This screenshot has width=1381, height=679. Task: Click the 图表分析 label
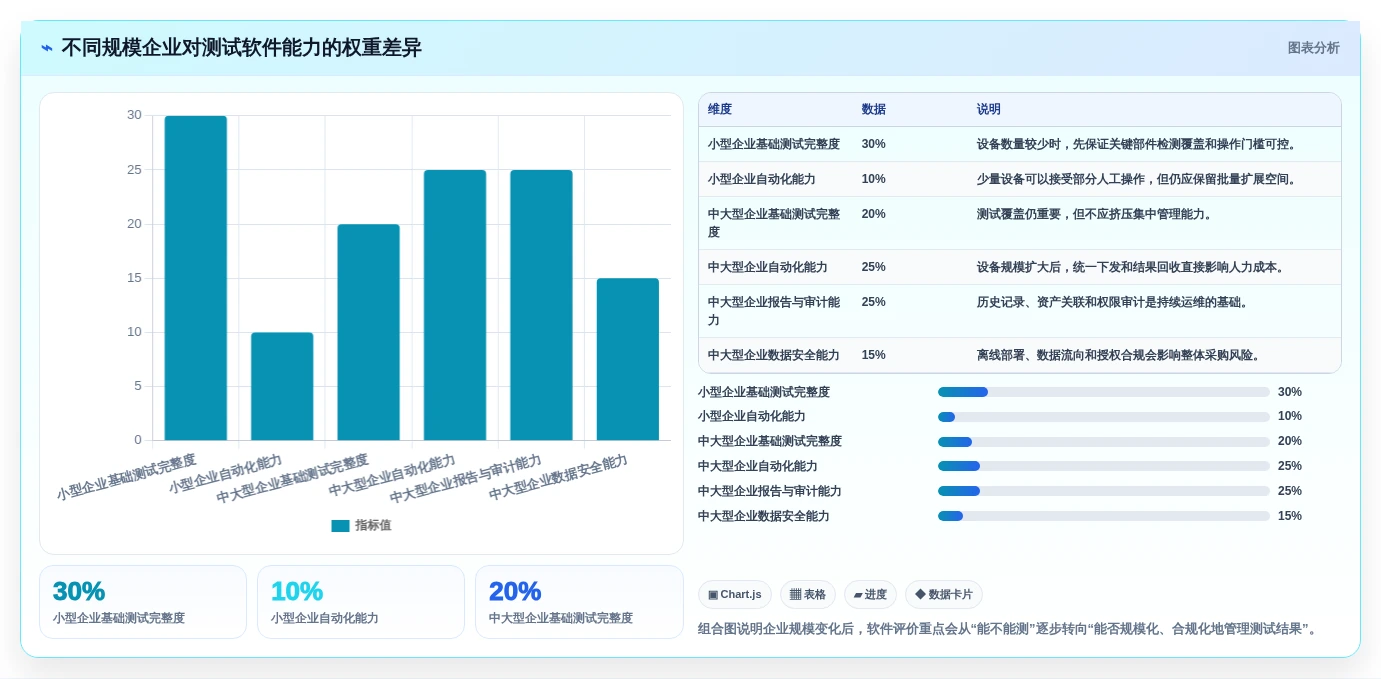tap(1313, 48)
